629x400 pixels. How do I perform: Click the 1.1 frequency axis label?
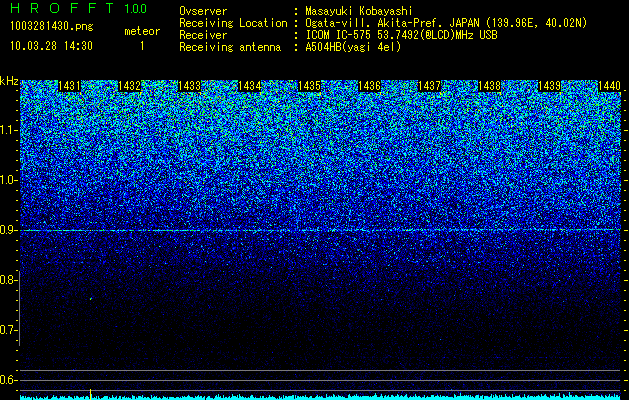tap(8, 130)
